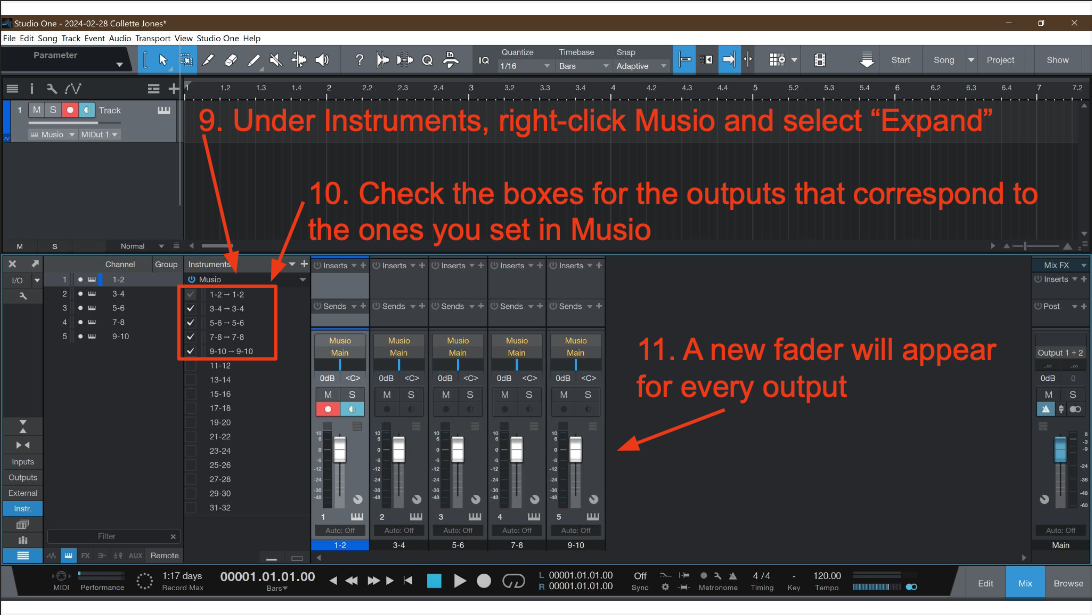The image size is (1092, 615).
Task: Toggle record arm on Track 1
Action: (70, 110)
